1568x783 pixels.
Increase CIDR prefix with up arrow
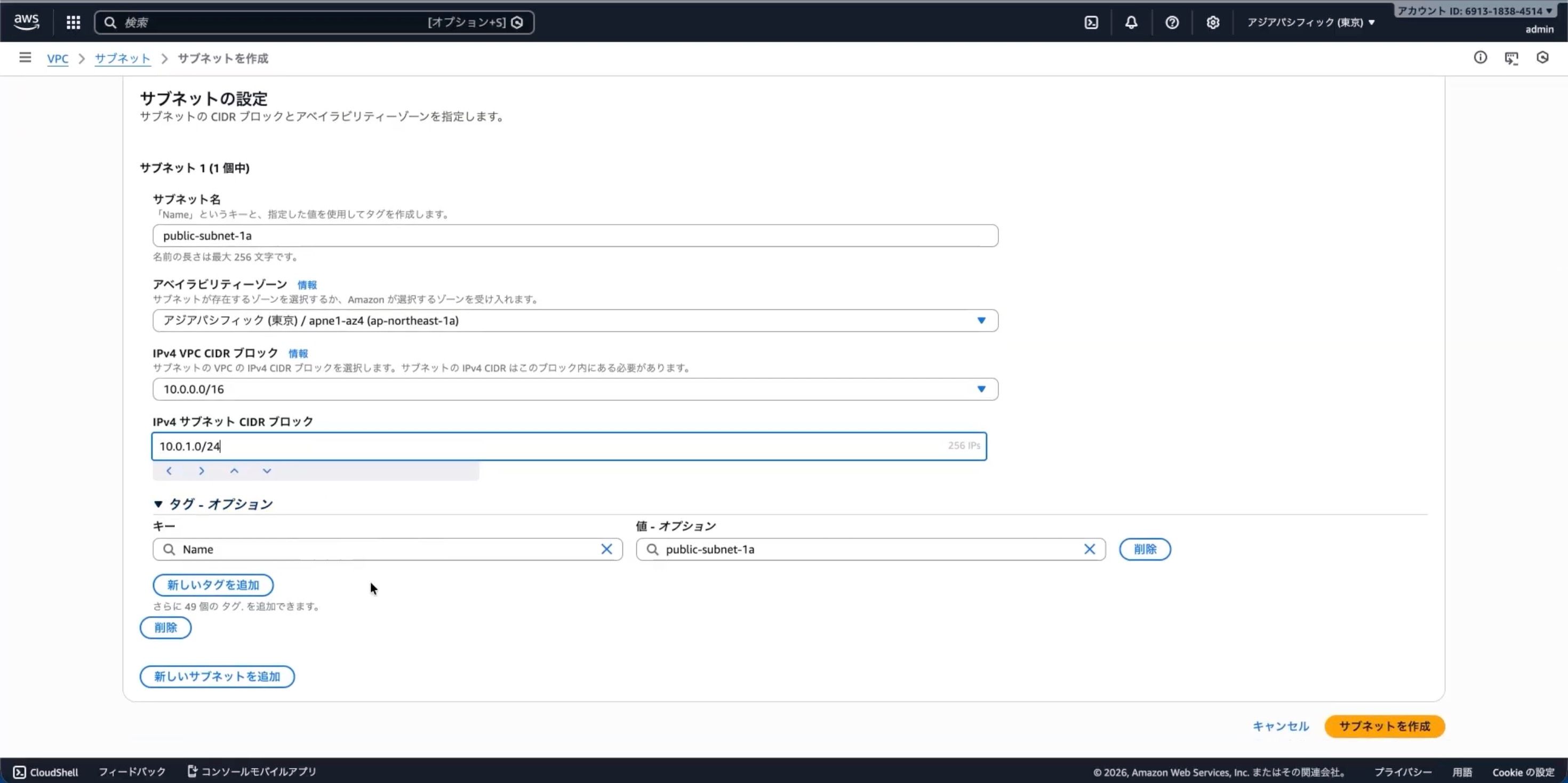click(234, 470)
